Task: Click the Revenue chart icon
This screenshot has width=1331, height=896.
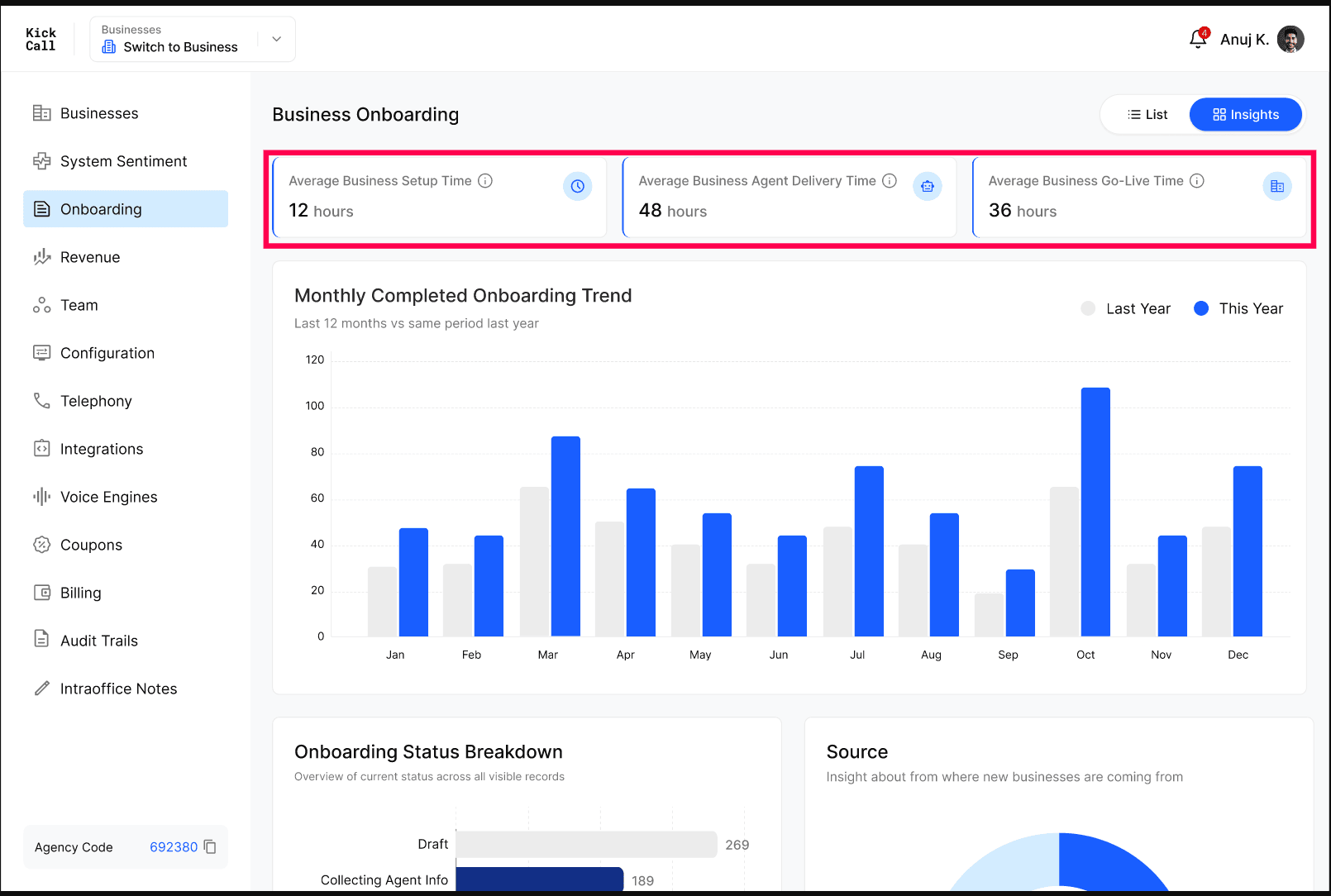Action: point(41,257)
